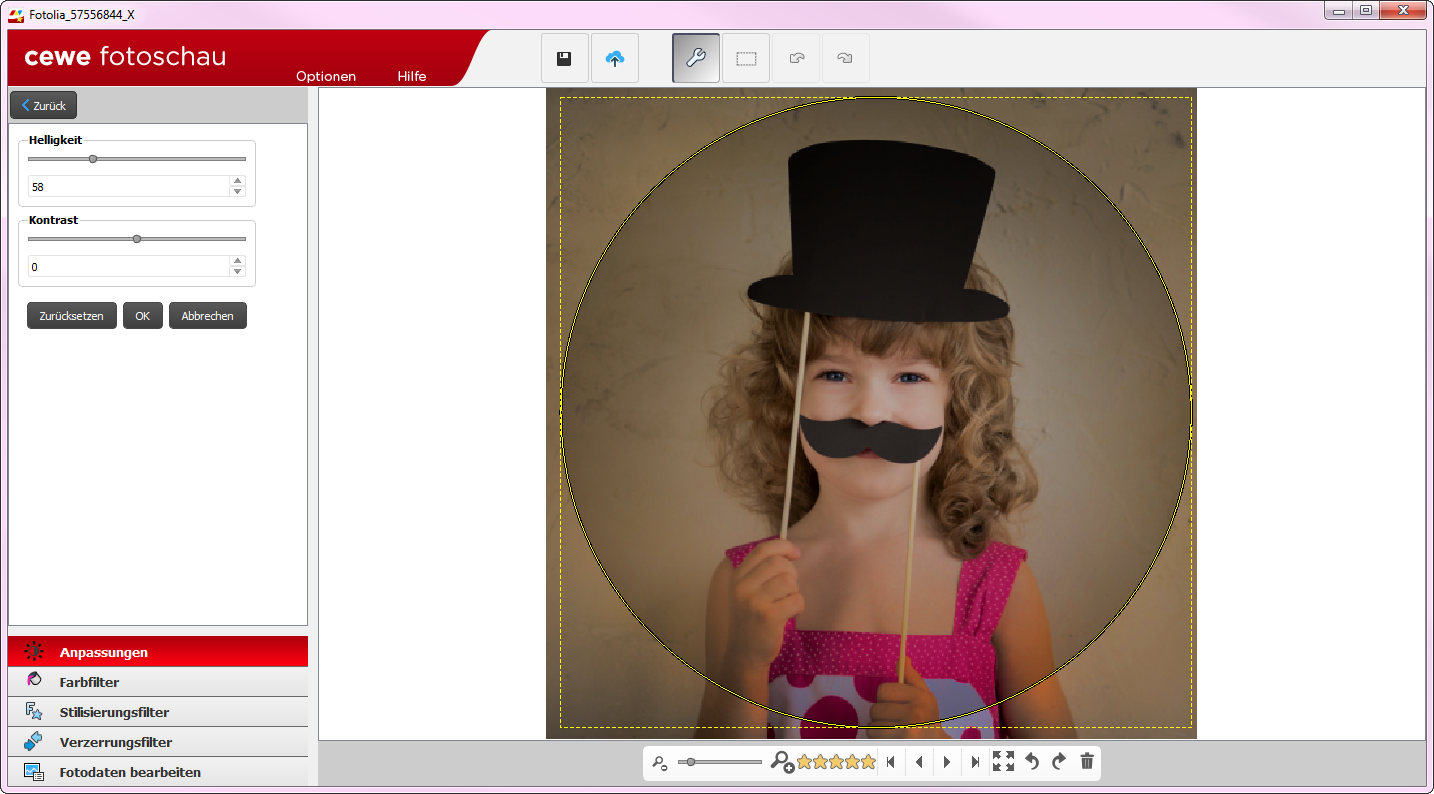The width and height of the screenshot is (1434, 794).
Task: Increase Helligkeit value with up arrow
Action: click(x=237, y=181)
